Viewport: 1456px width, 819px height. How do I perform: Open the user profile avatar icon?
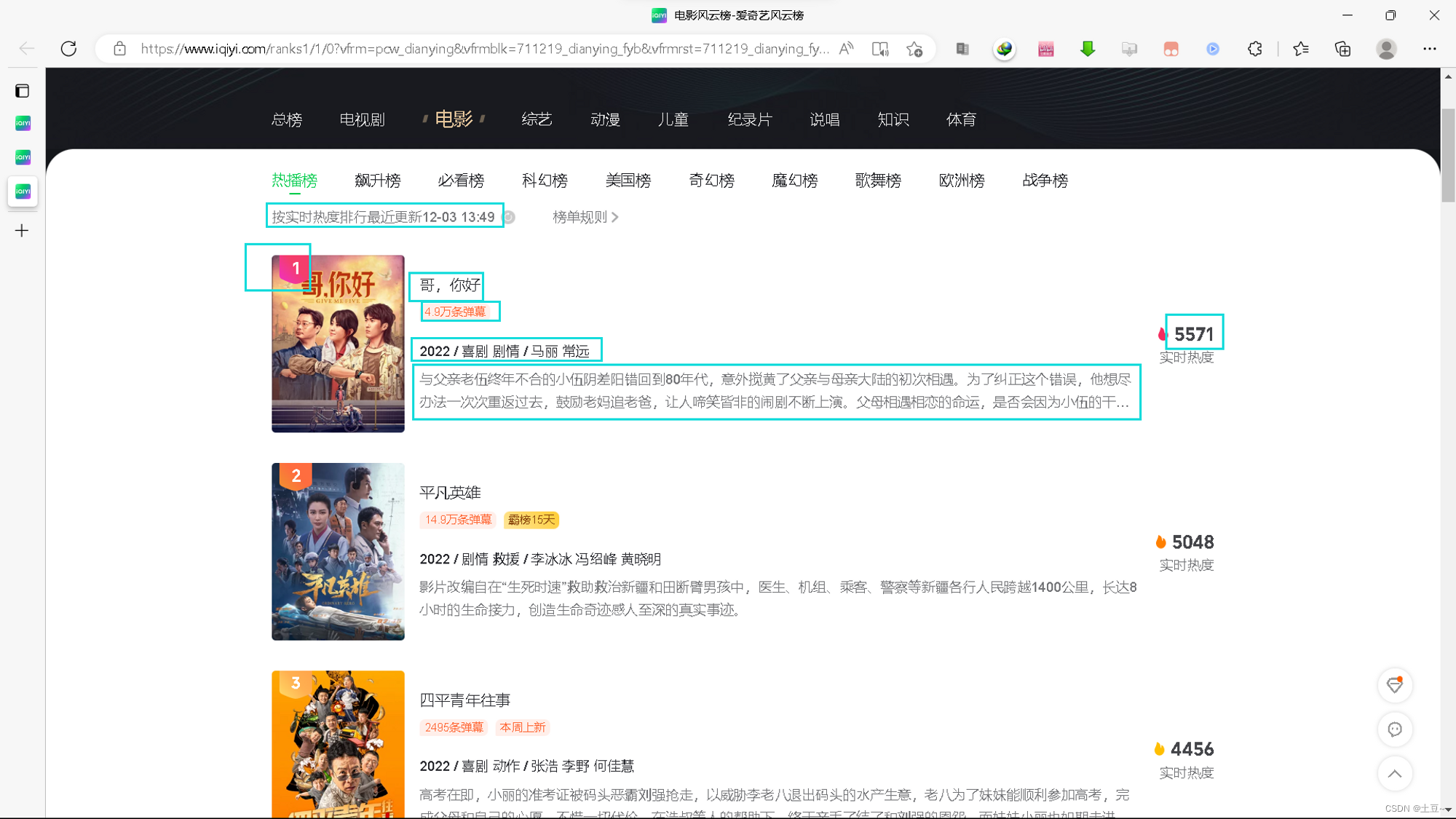(1385, 49)
